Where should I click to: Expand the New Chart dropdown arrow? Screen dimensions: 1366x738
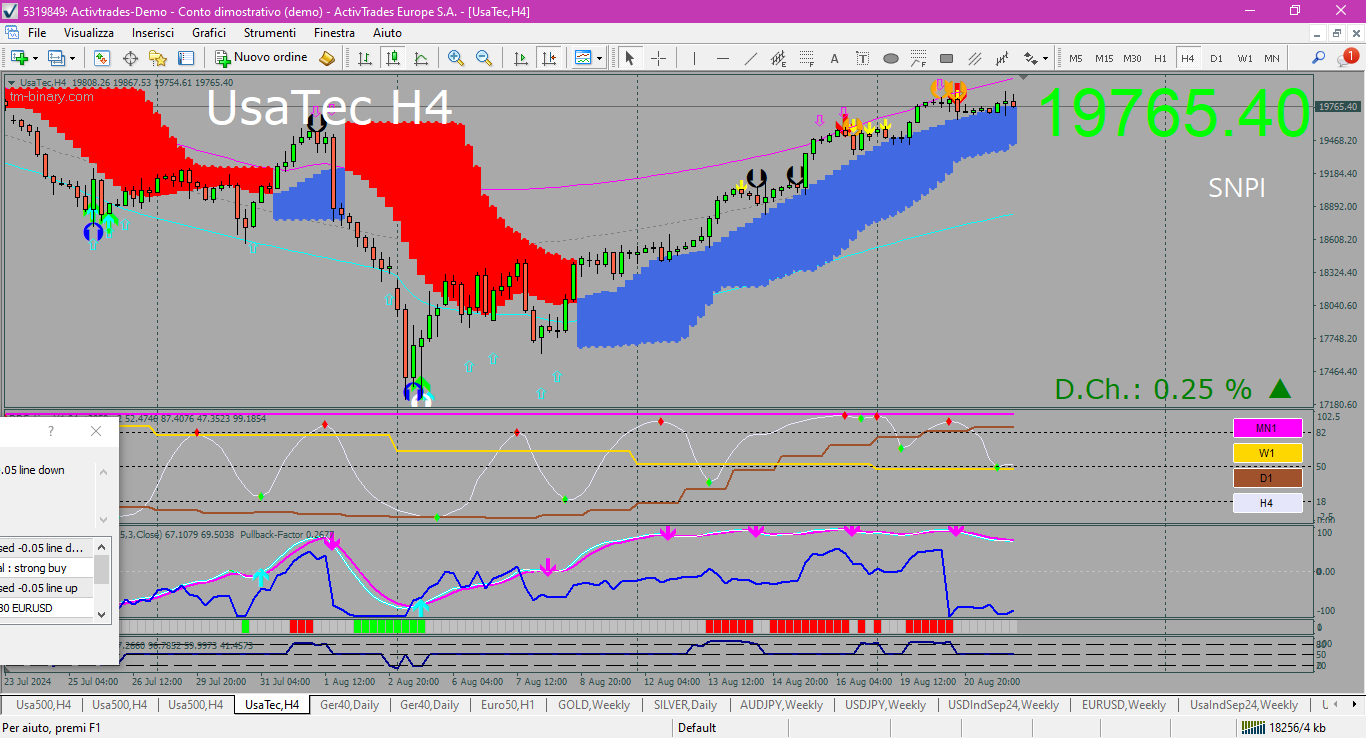pyautogui.click(x=36, y=58)
